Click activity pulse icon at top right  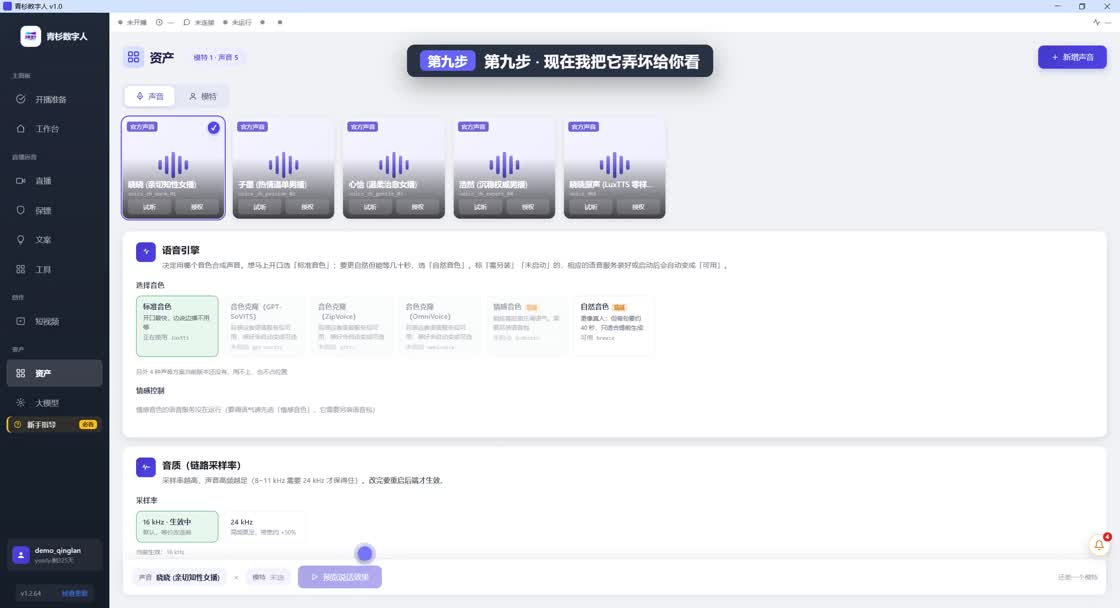(1096, 22)
